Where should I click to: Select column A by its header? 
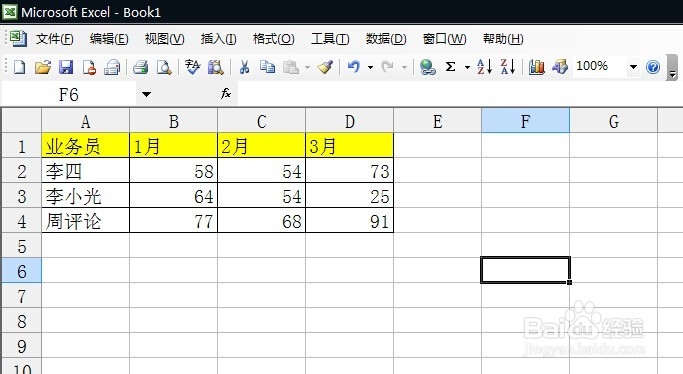[x=85, y=121]
